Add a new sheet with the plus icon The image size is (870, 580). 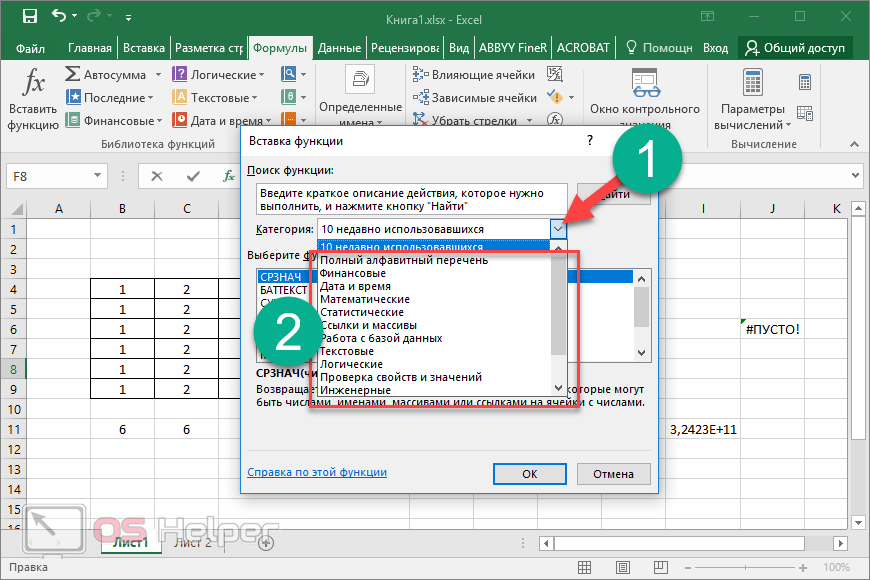point(266,543)
